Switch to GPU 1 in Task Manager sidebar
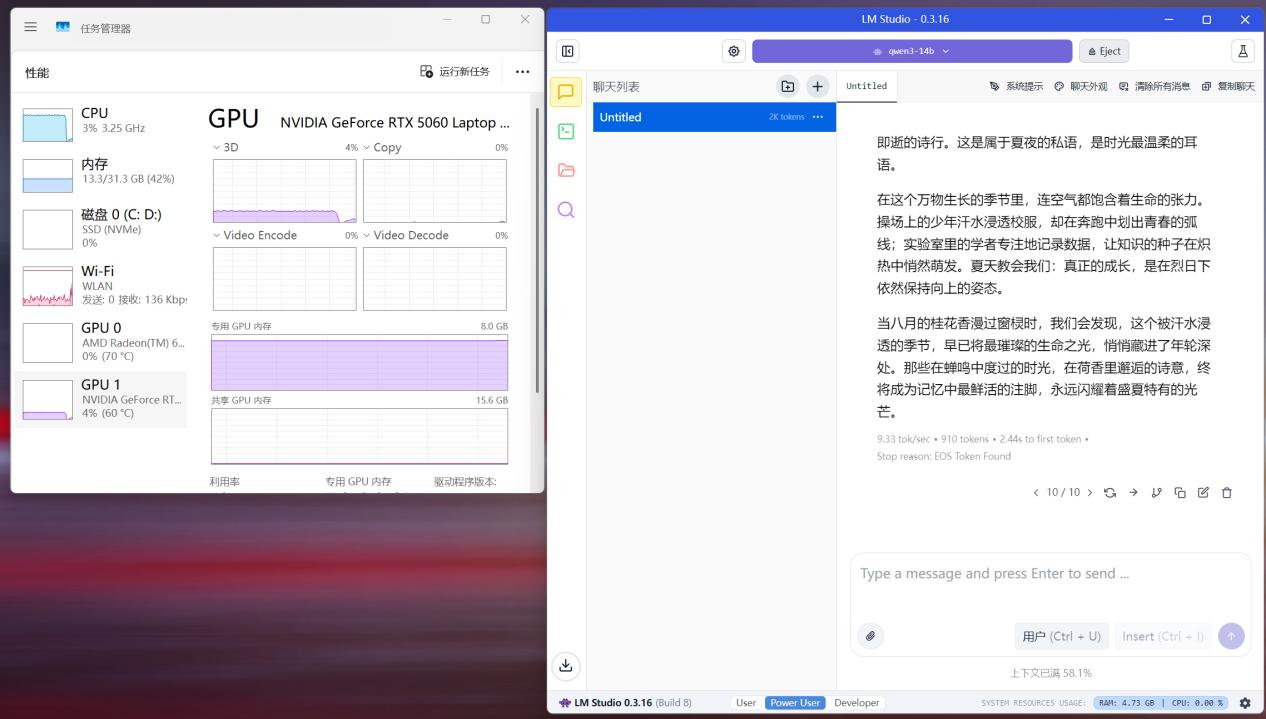 point(100,398)
